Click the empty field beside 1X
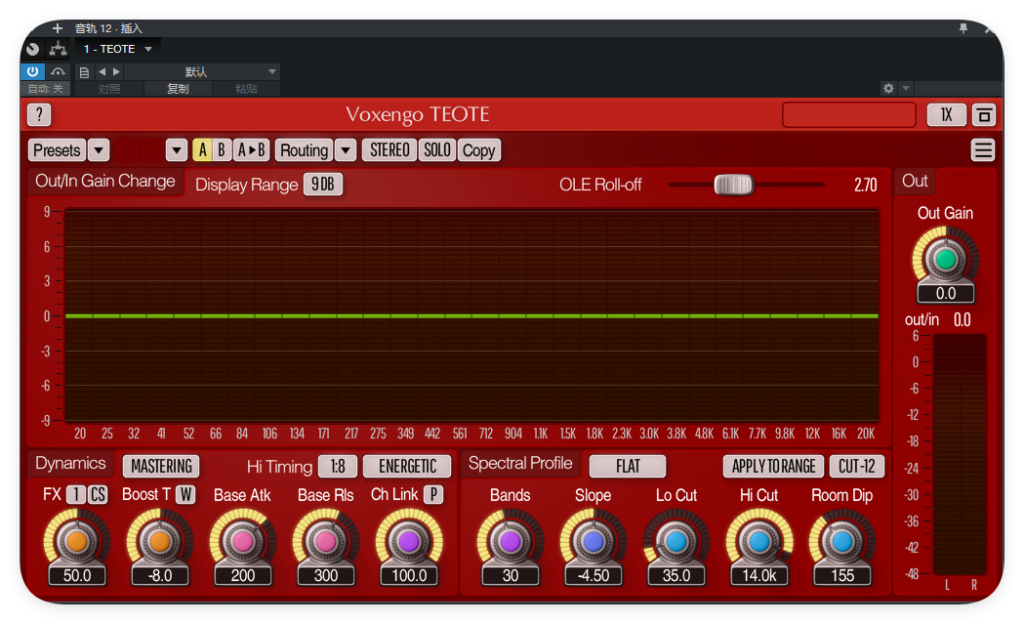The width and height of the screenshot is (1024, 624). 849,115
